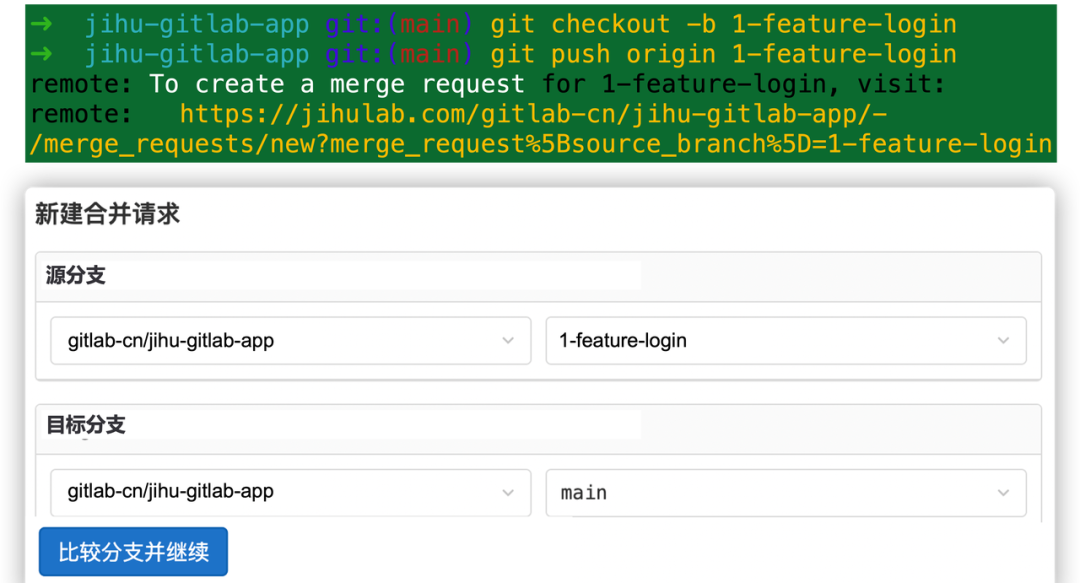Screen dimensions: 1080x583
Task: Open the 1-feature-login source branch dropdown
Action: (786, 340)
